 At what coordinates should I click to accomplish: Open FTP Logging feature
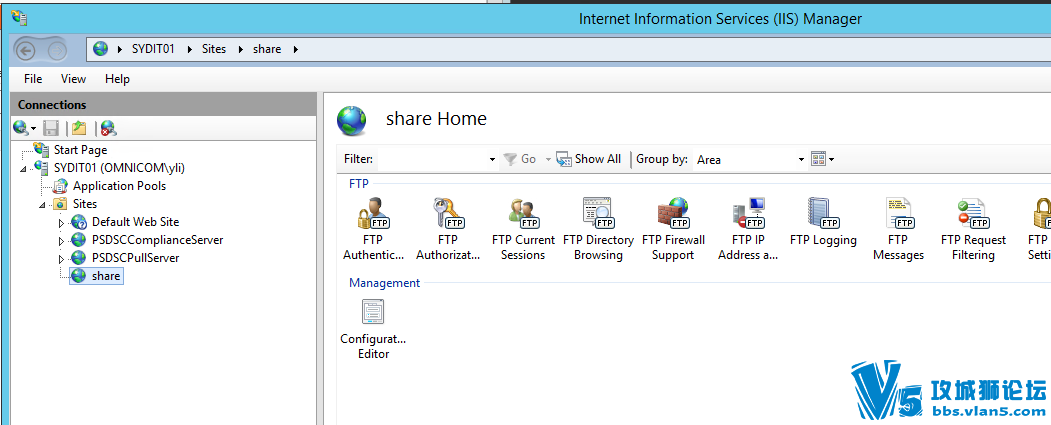click(823, 222)
